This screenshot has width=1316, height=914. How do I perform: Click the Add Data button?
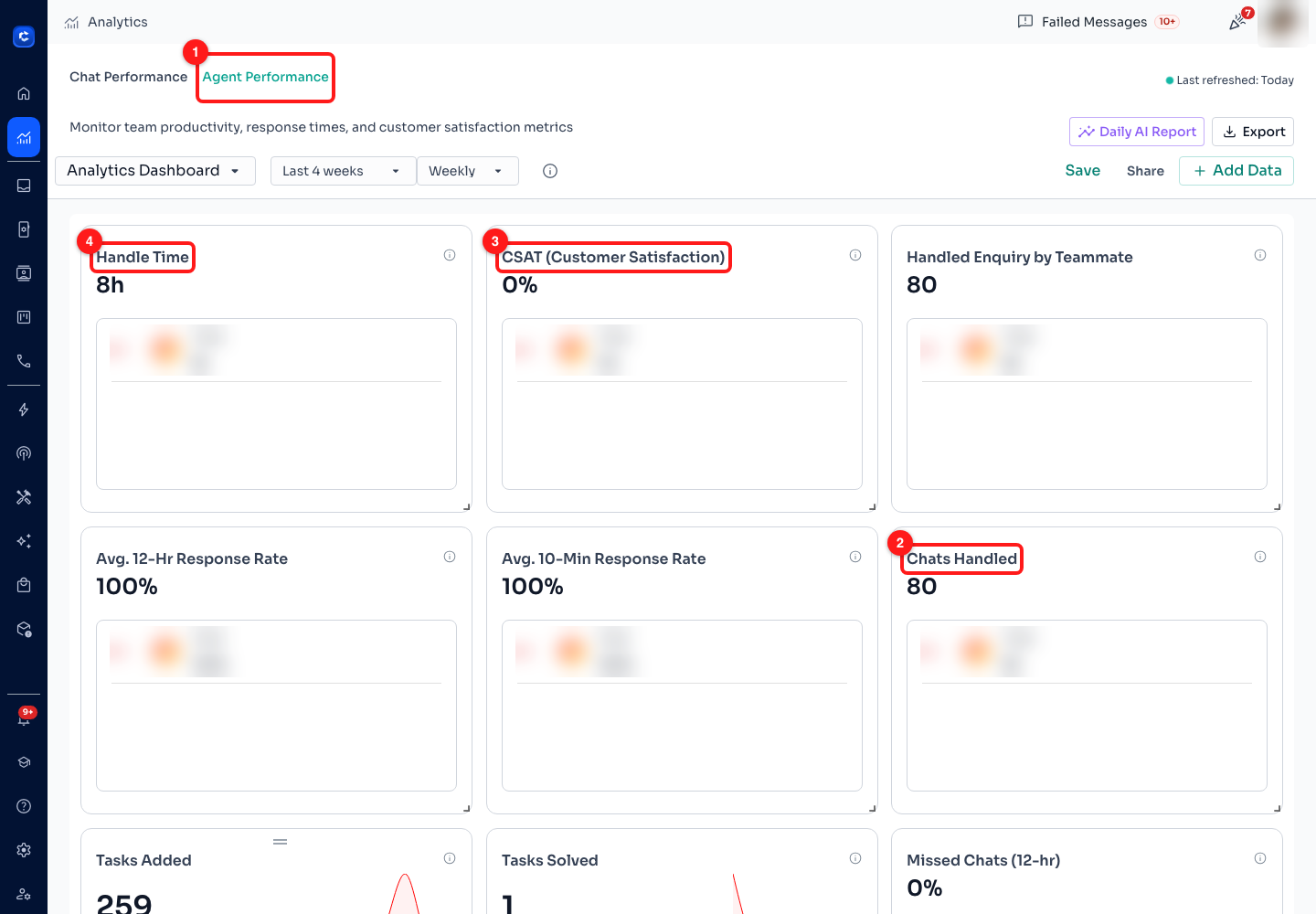(x=1236, y=171)
